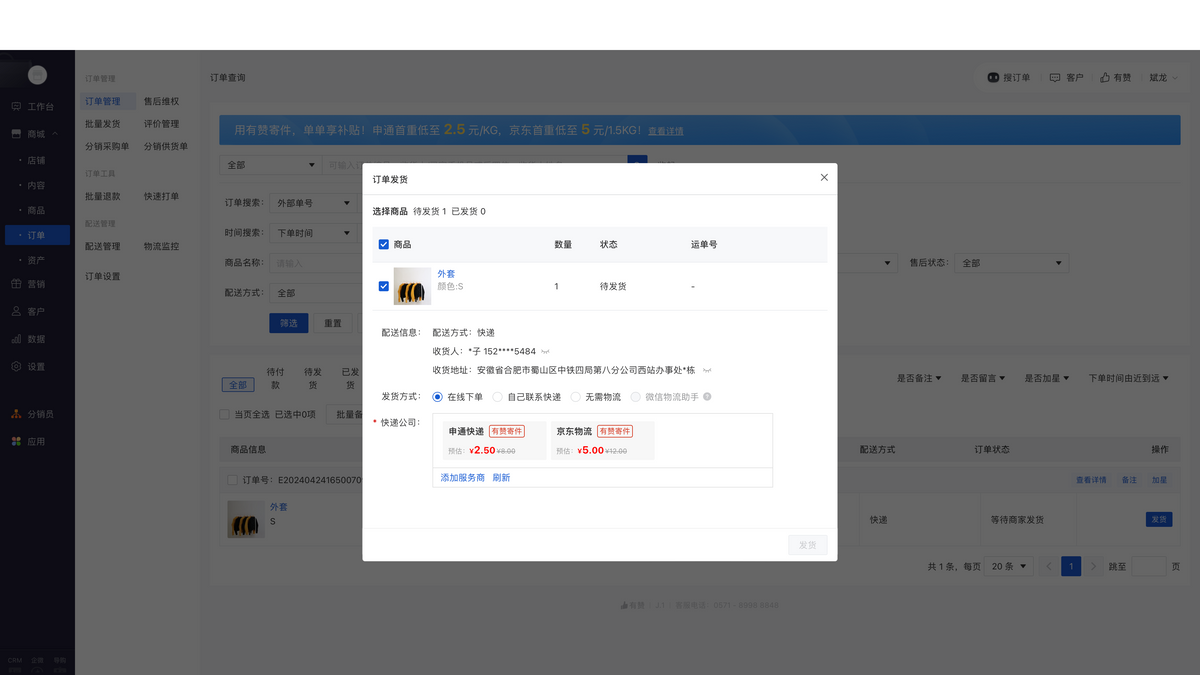Click the 有赞 thumbs-up icon

(1105, 77)
